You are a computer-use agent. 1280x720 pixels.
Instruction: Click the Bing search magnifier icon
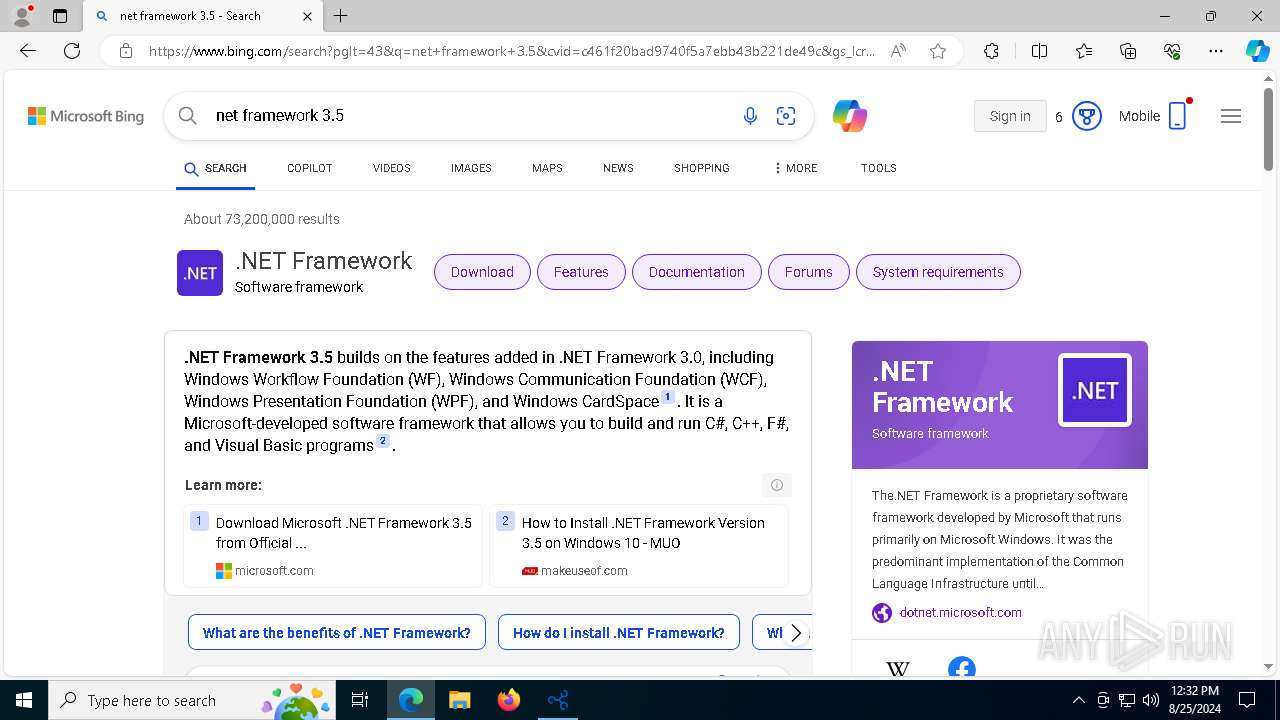coord(187,116)
